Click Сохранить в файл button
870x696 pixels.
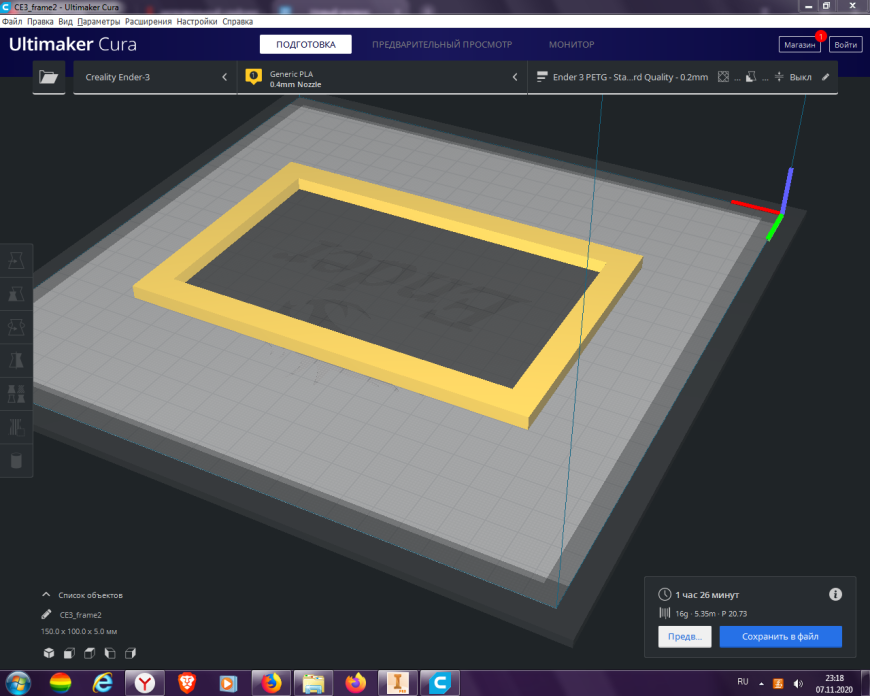tap(781, 637)
